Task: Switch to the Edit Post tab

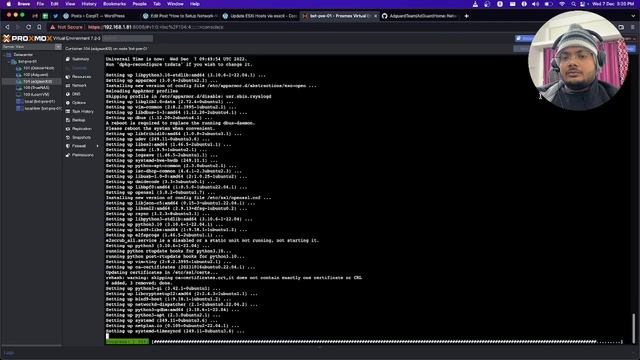Action: pyautogui.click(x=181, y=16)
